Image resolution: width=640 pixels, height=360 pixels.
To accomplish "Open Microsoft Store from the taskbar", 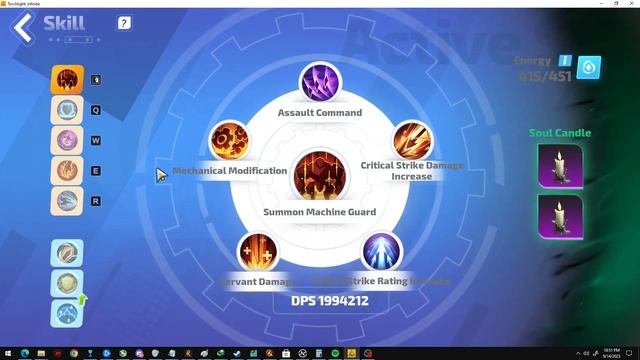I will click(286, 353).
